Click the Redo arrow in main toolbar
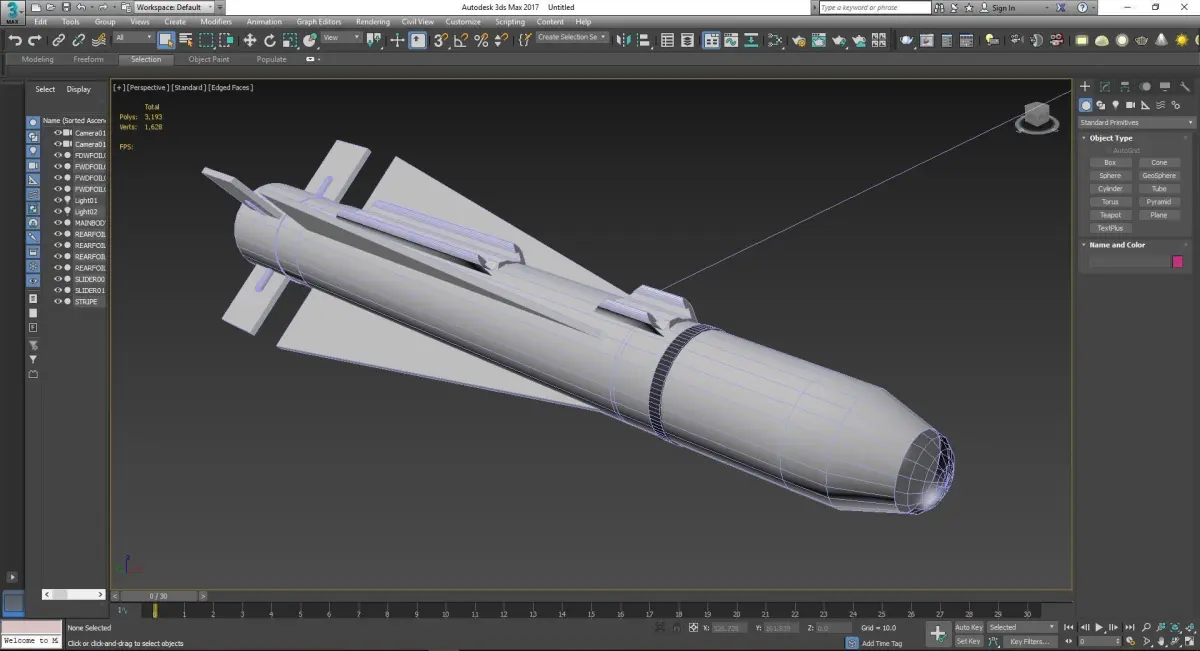1200x651 pixels. (34, 40)
